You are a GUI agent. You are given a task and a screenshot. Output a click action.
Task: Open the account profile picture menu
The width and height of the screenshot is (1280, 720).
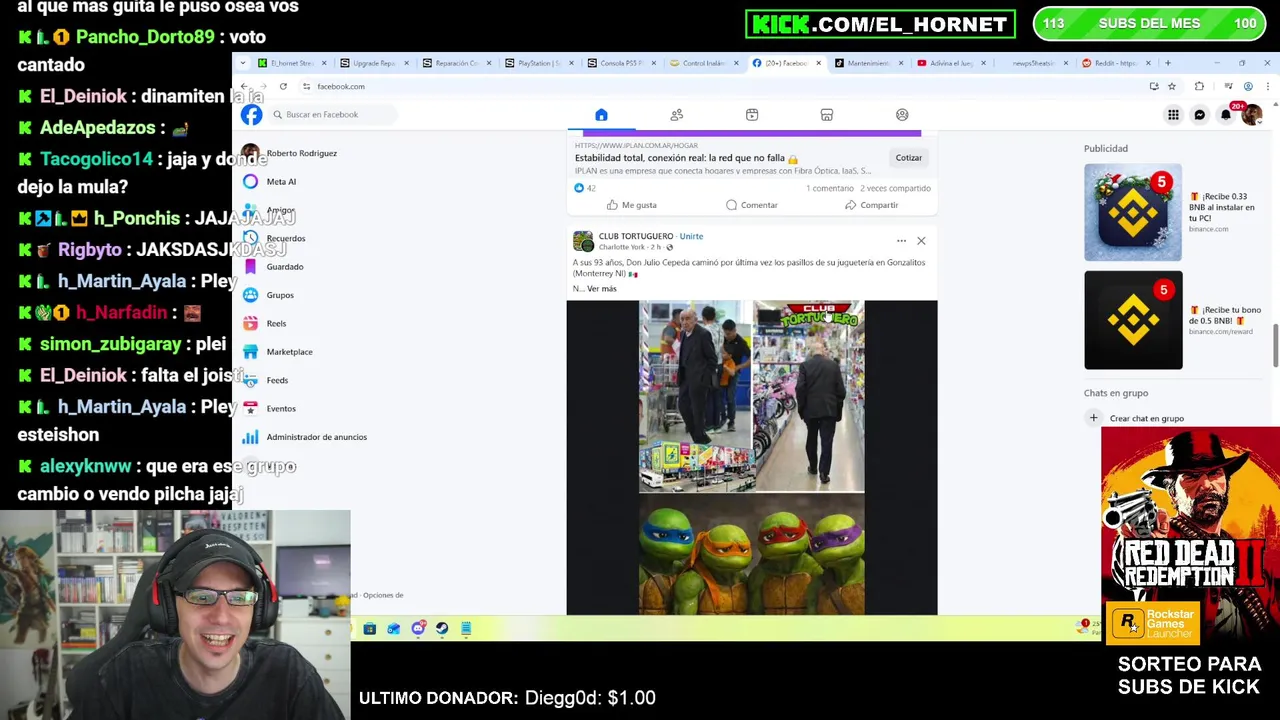click(x=1251, y=115)
